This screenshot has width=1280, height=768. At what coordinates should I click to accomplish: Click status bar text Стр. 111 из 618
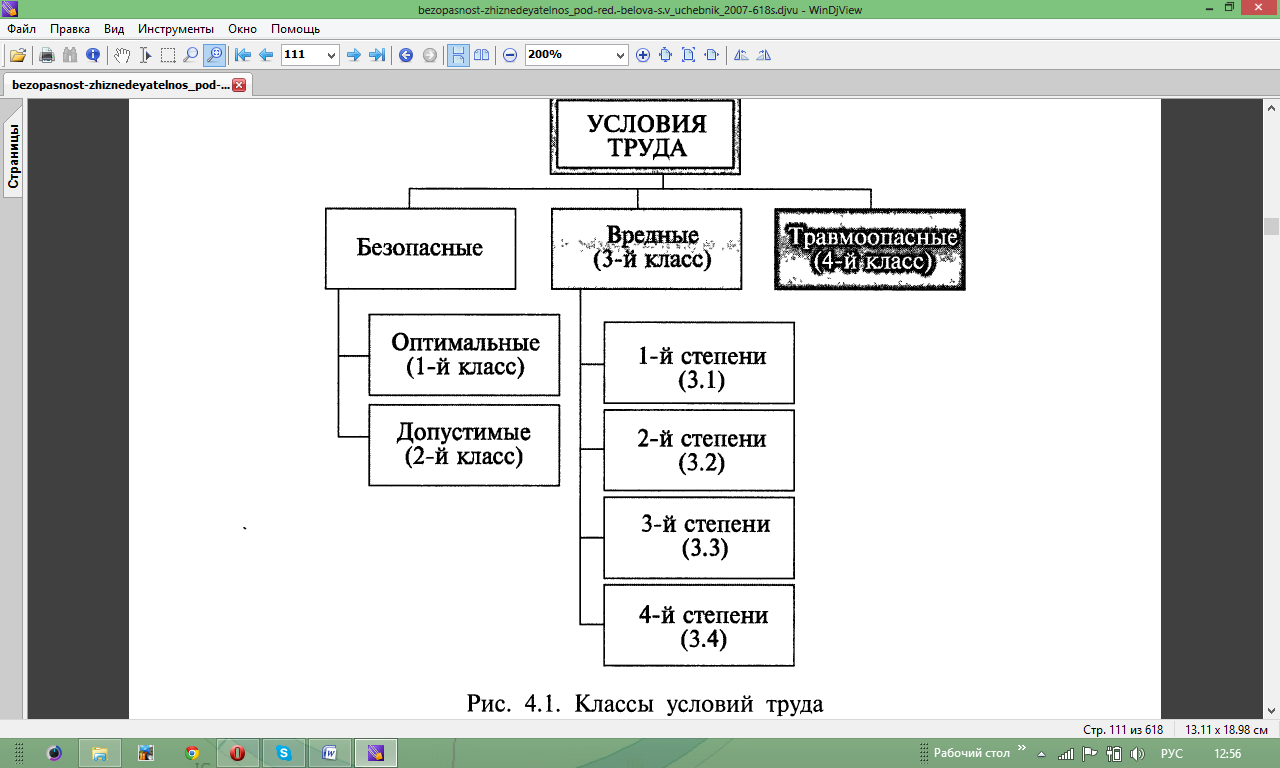click(1123, 728)
